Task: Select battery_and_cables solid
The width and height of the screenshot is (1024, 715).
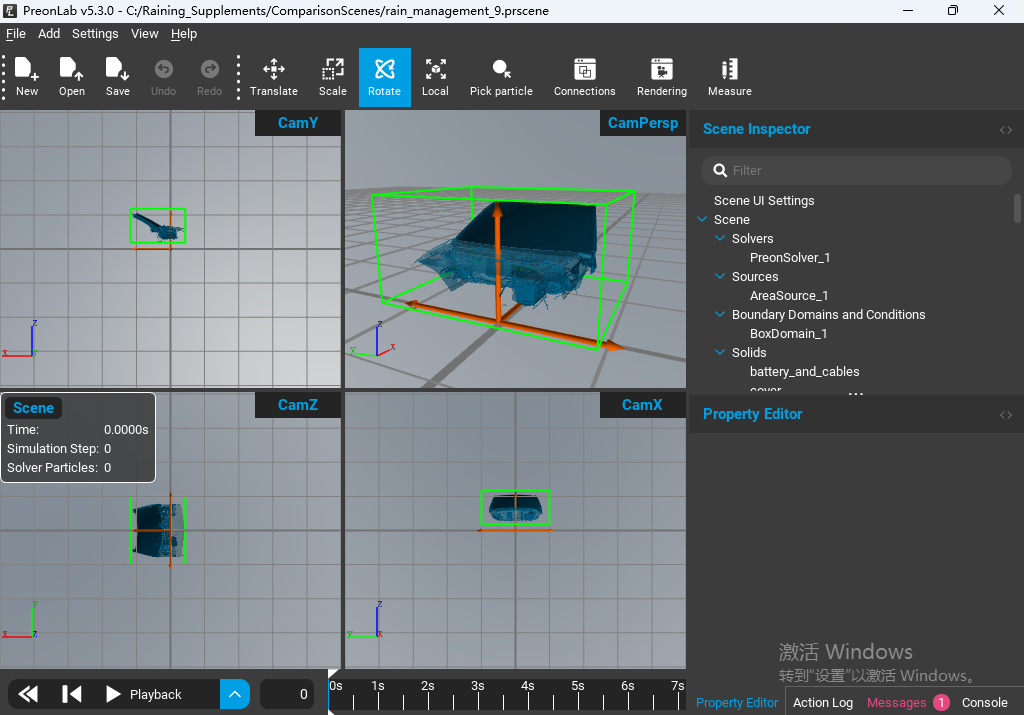Action: (804, 371)
